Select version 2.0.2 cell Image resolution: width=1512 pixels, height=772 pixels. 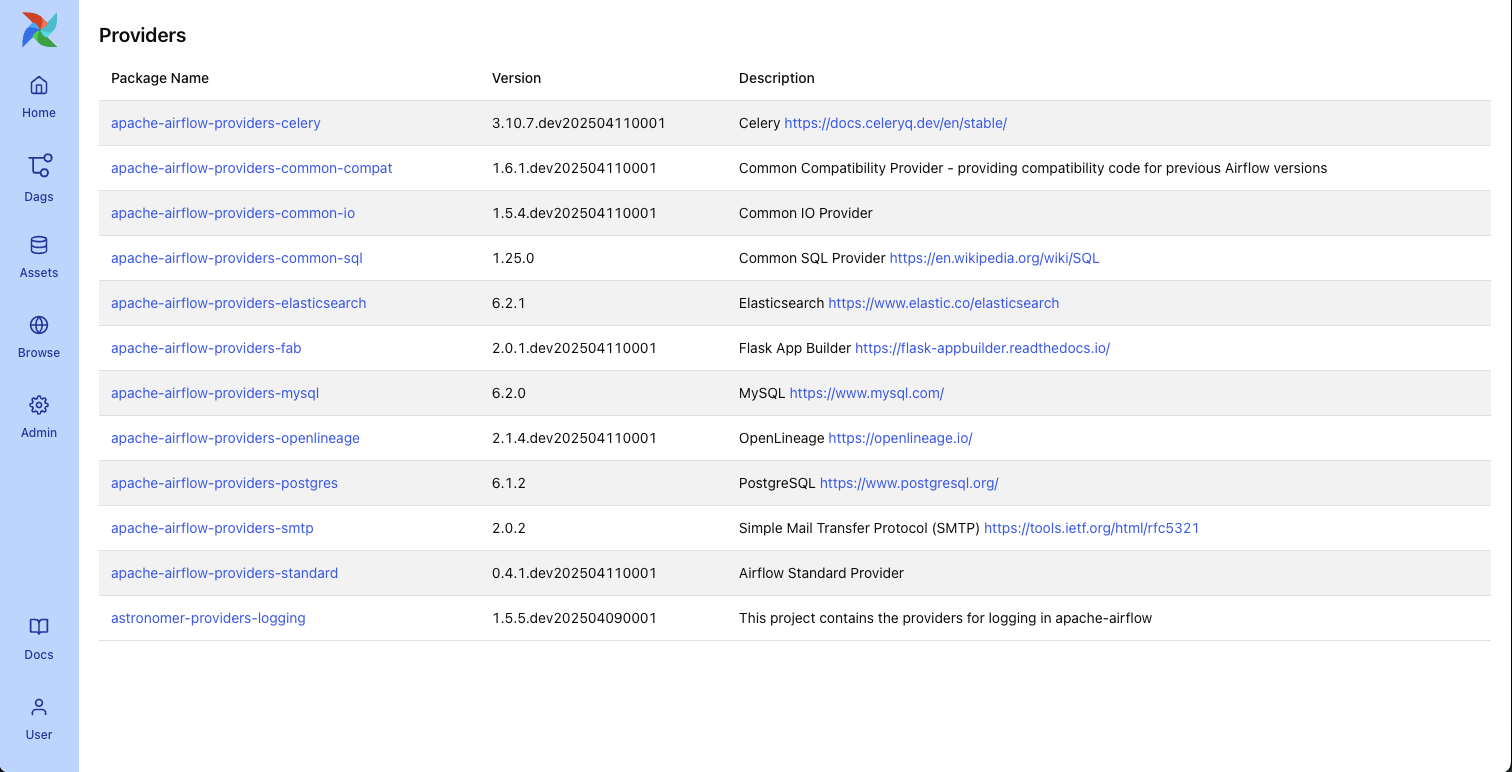point(509,528)
